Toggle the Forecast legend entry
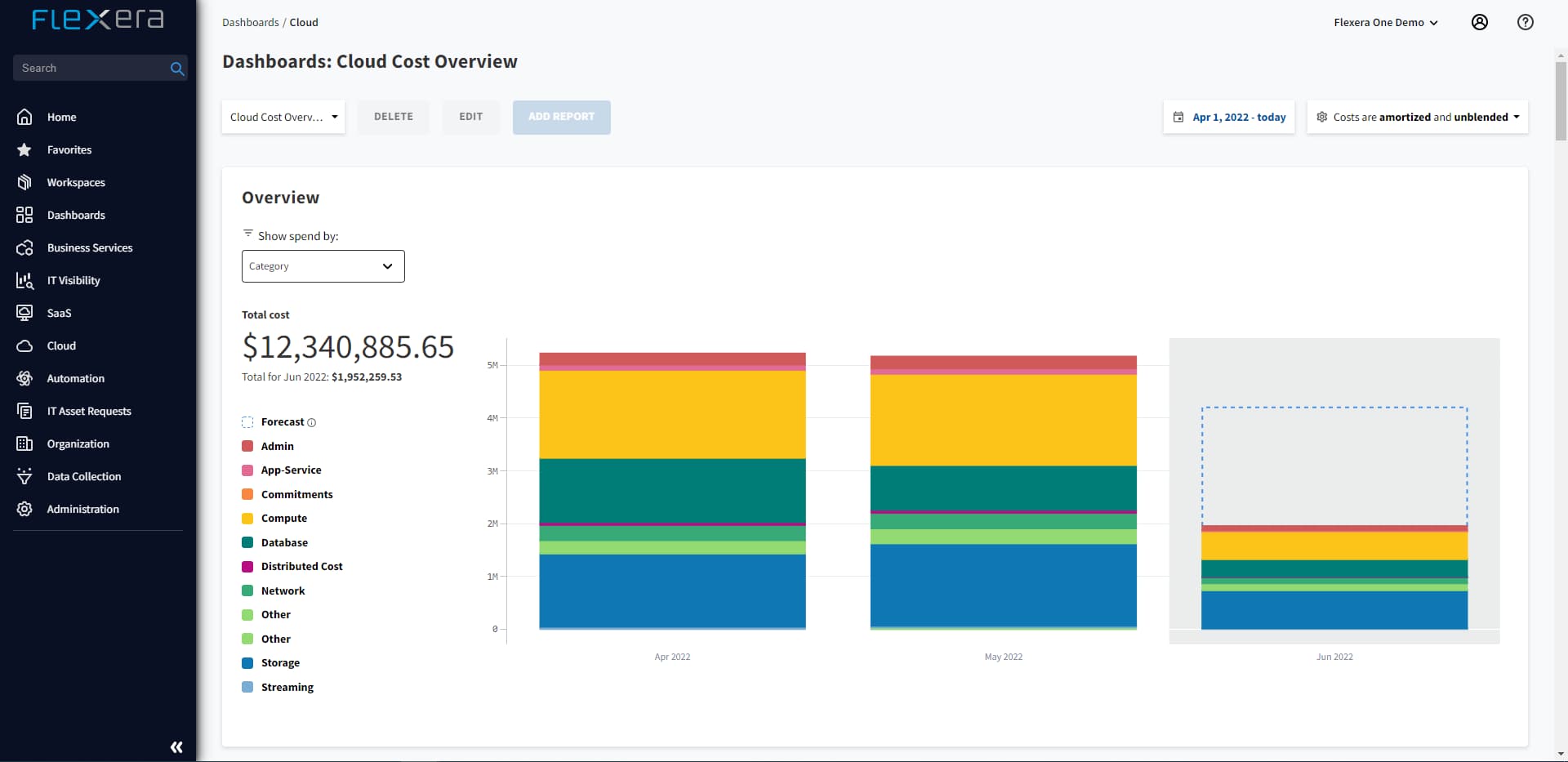 (278, 422)
